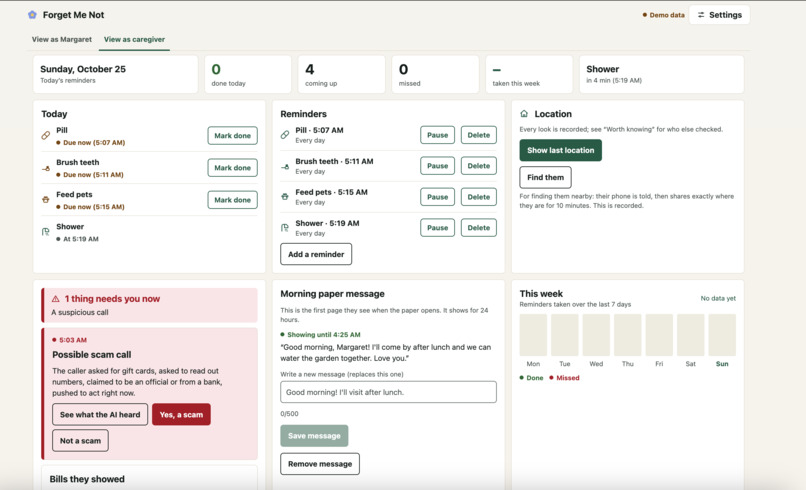
Task: Click the Find them button
Action: 545,177
